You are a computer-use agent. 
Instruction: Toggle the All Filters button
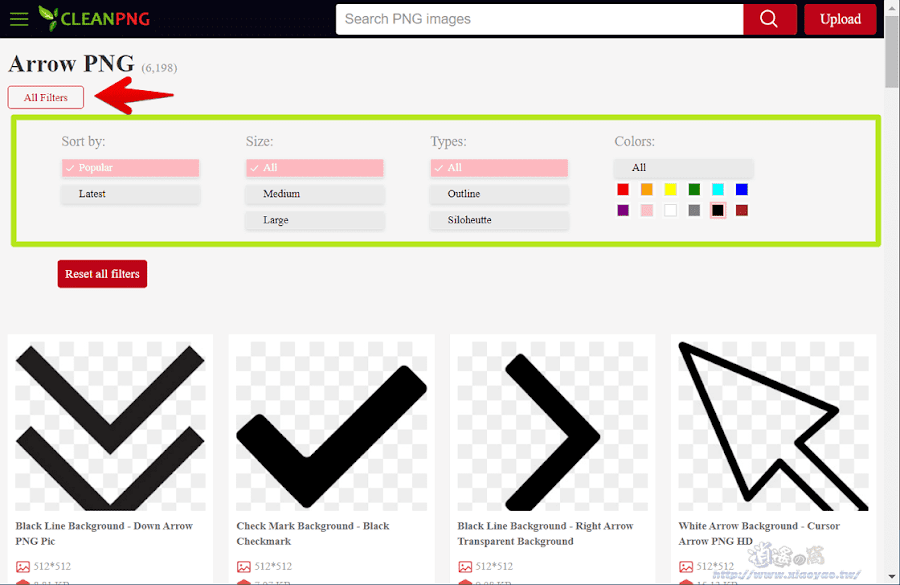pos(45,98)
